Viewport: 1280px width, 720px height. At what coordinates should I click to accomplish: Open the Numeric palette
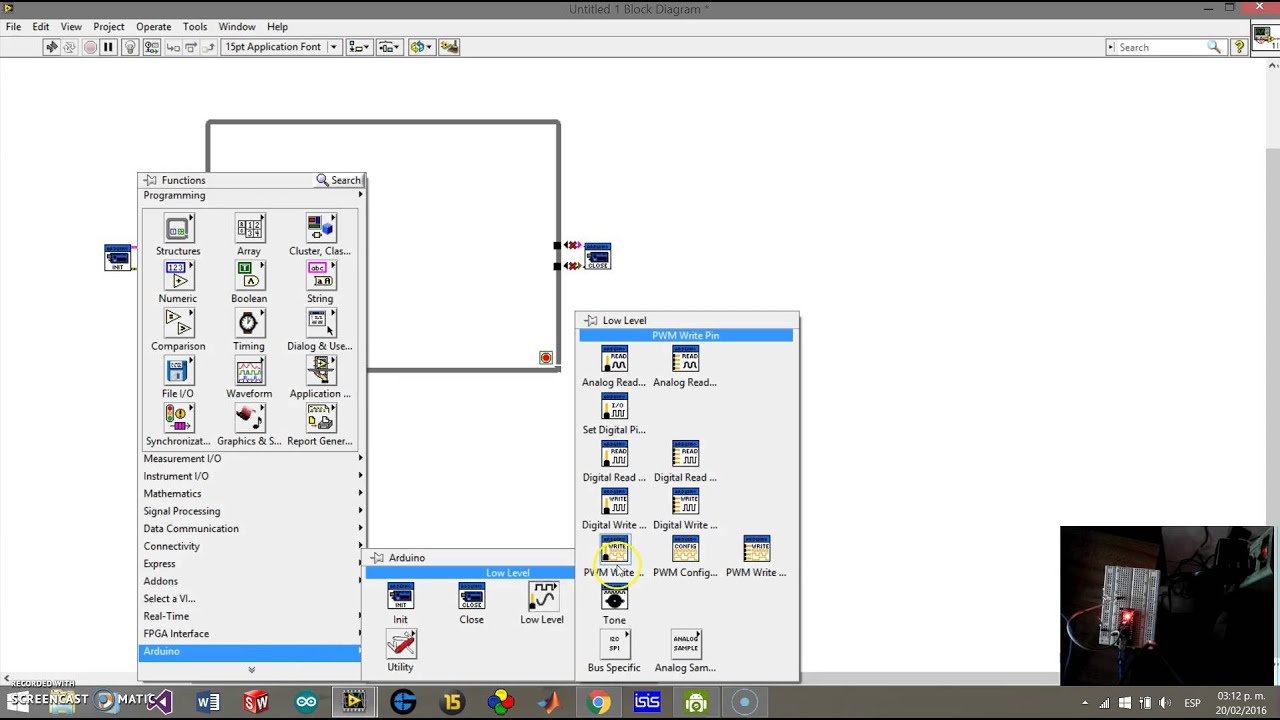[178, 276]
